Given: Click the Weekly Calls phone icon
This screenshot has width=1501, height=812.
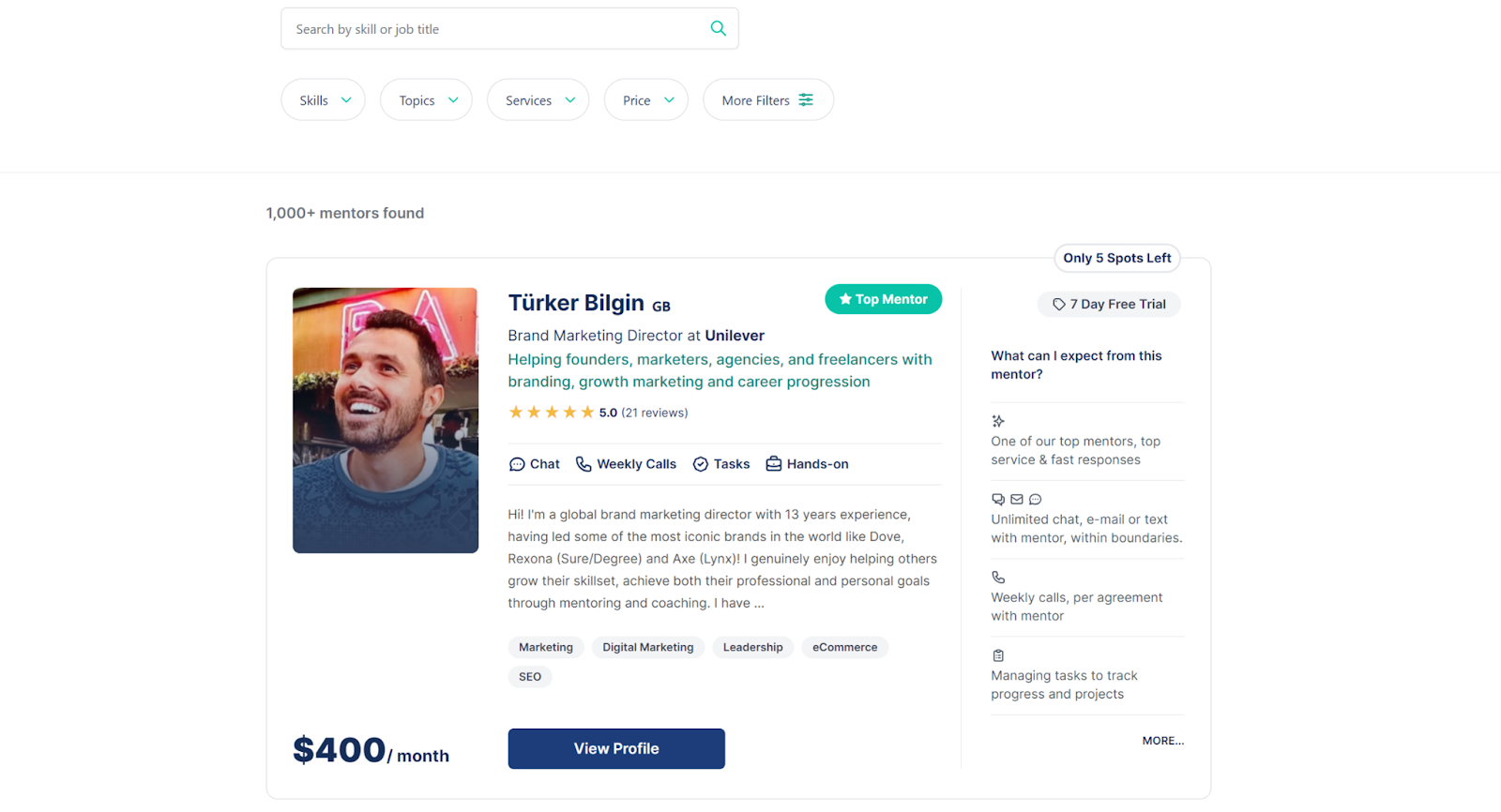Looking at the screenshot, I should click(584, 464).
